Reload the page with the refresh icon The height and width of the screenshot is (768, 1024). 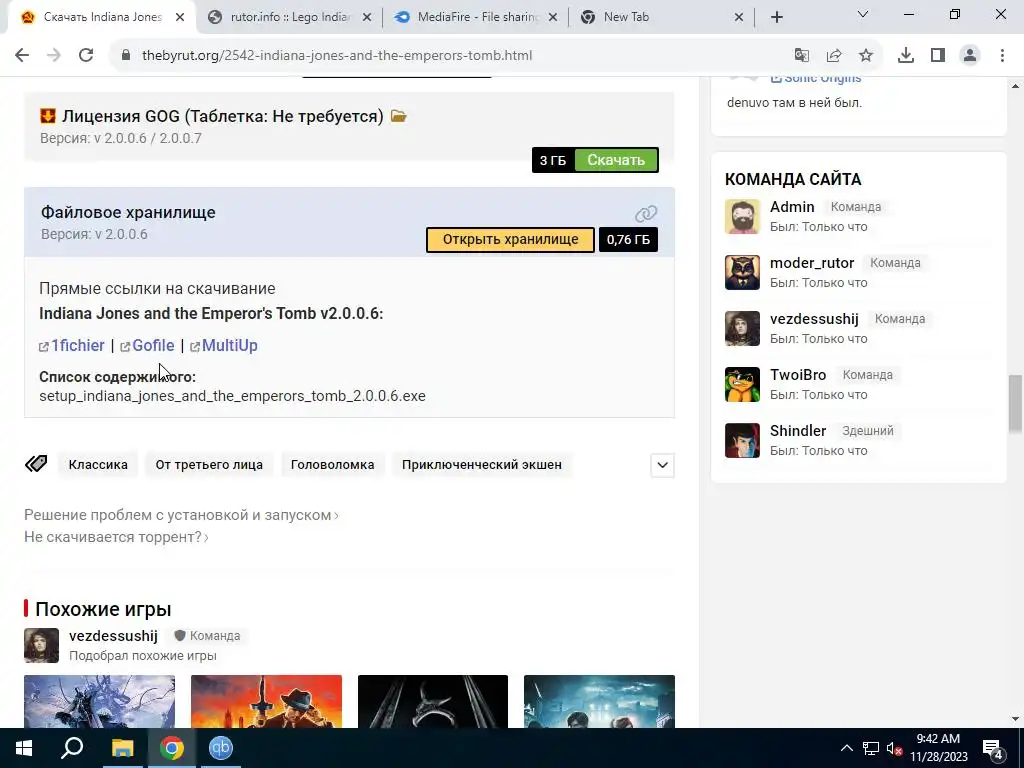tap(86, 56)
